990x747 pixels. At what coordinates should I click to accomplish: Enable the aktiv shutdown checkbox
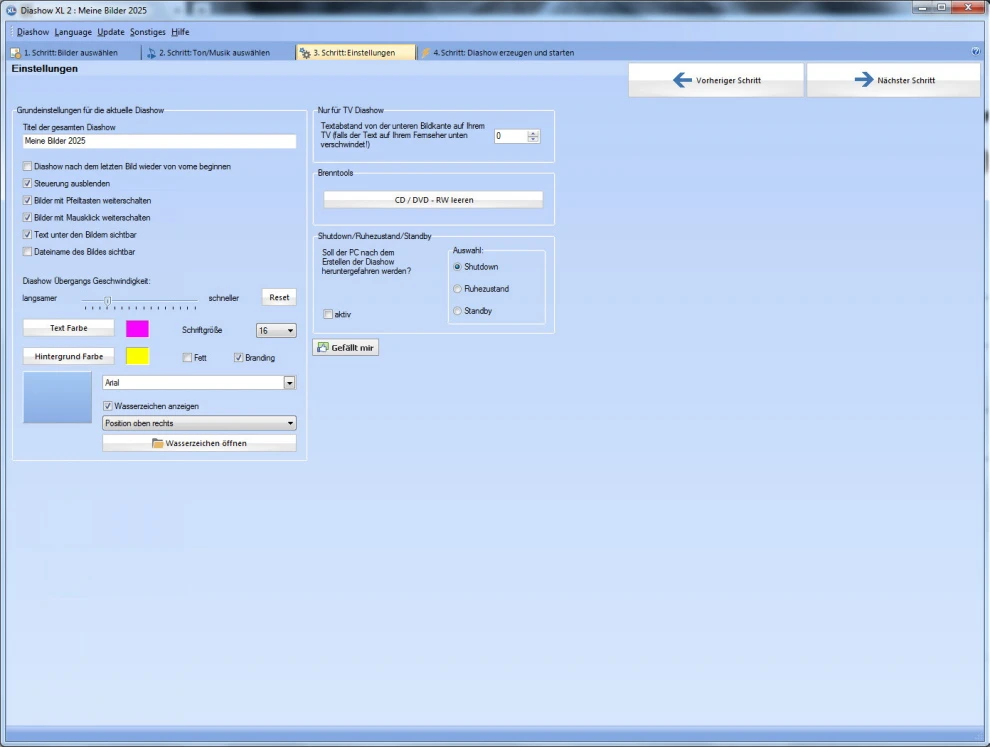point(328,314)
